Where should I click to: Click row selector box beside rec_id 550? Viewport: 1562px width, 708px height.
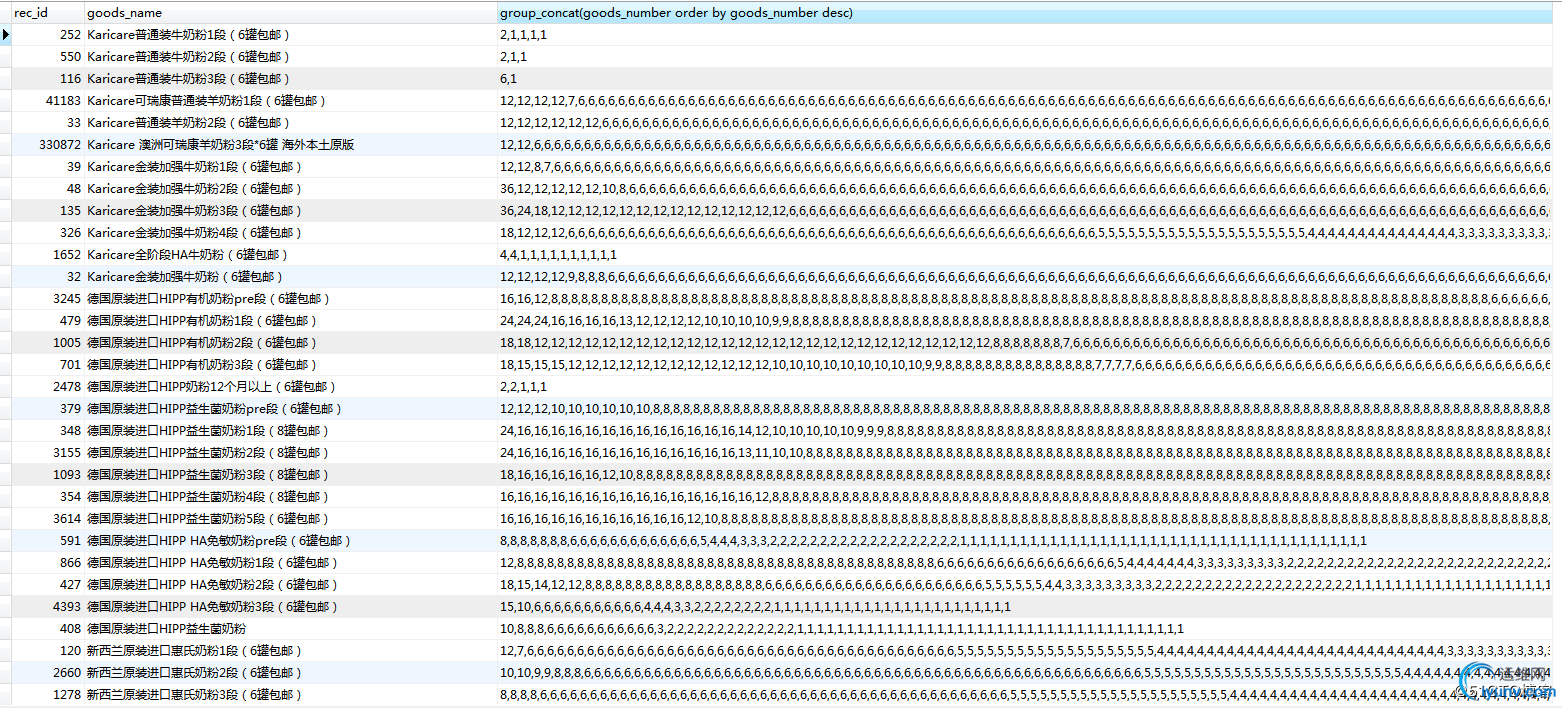point(6,57)
